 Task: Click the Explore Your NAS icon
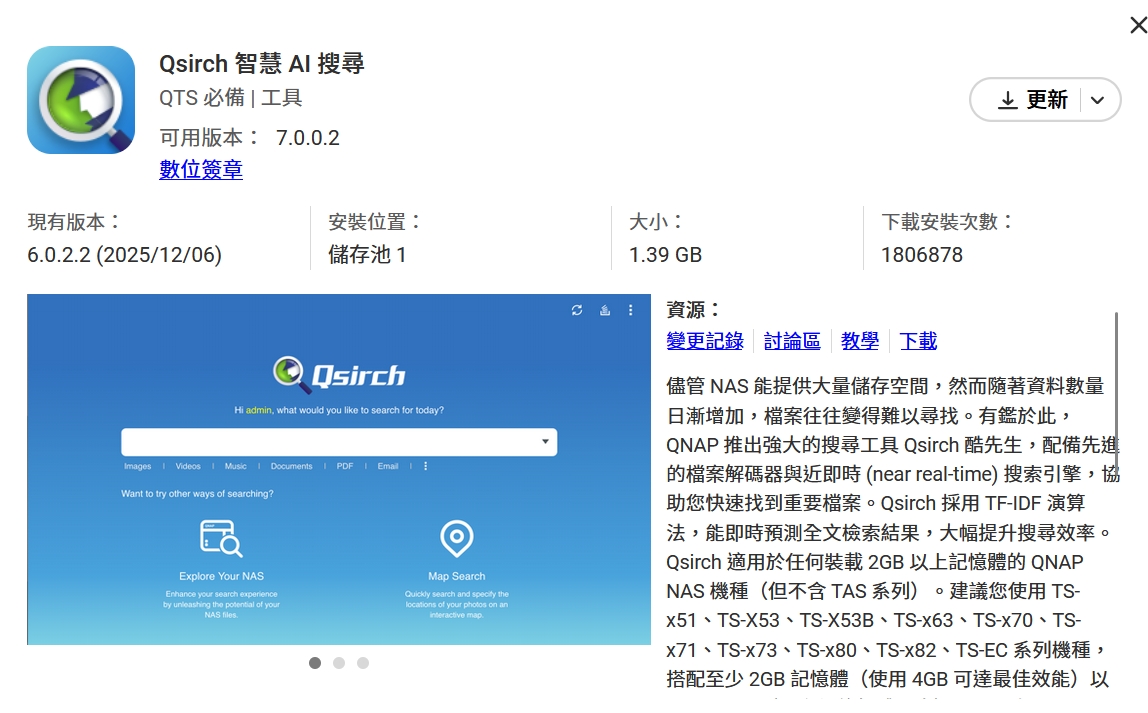221,538
